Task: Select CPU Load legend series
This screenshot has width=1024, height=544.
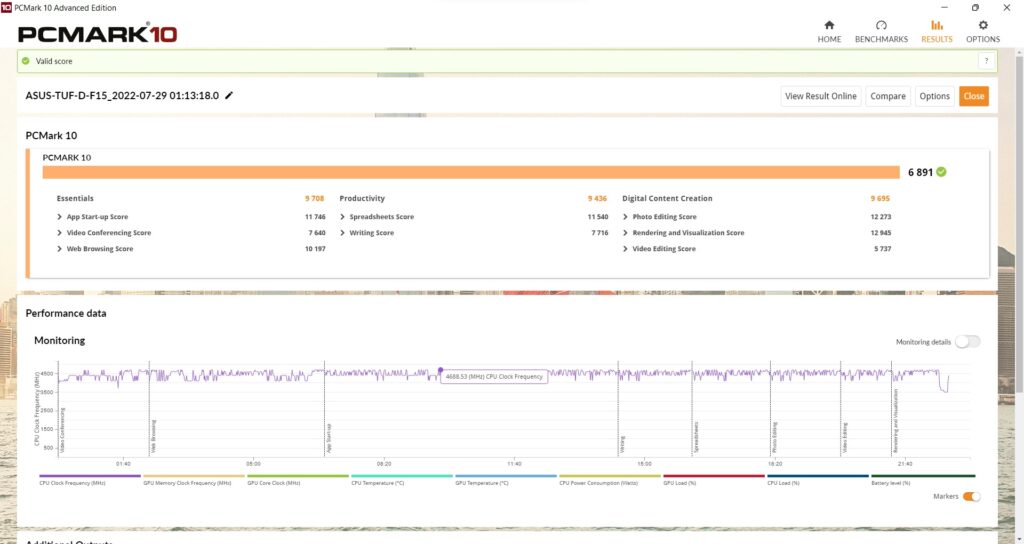Action: [x=818, y=480]
